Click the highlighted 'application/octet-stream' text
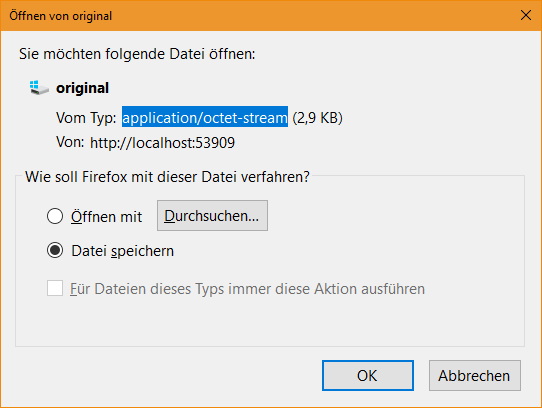This screenshot has width=542, height=408. point(205,118)
